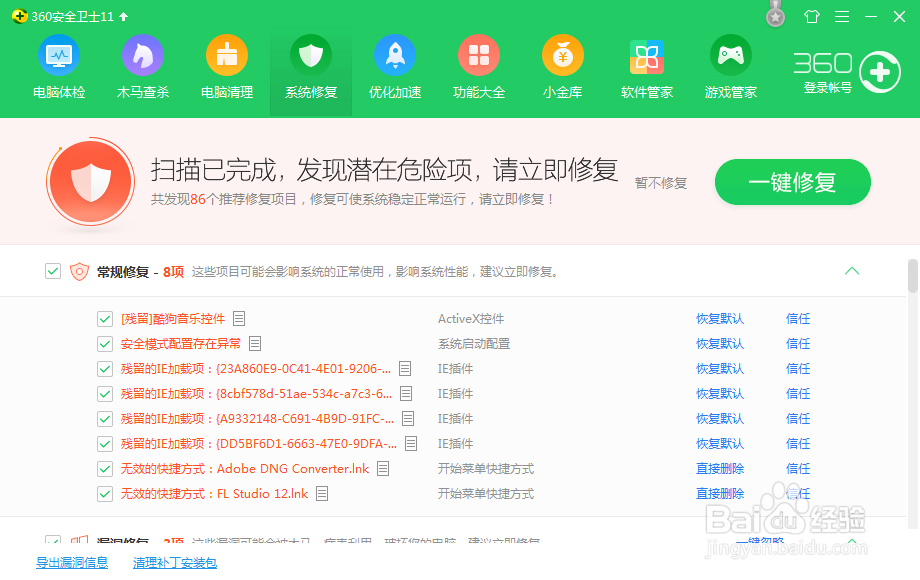Collapse the 常规修复 section

coord(852,271)
